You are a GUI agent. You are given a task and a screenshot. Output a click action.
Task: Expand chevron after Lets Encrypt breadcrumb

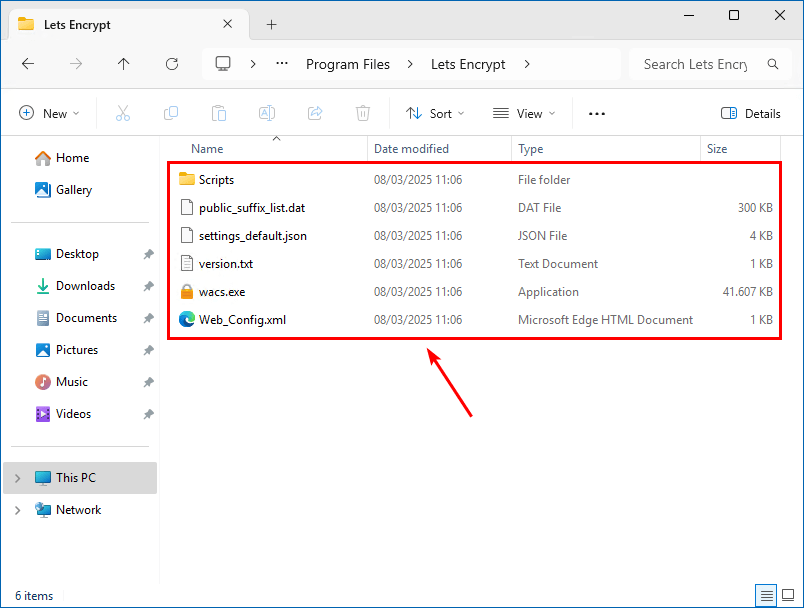tap(527, 64)
